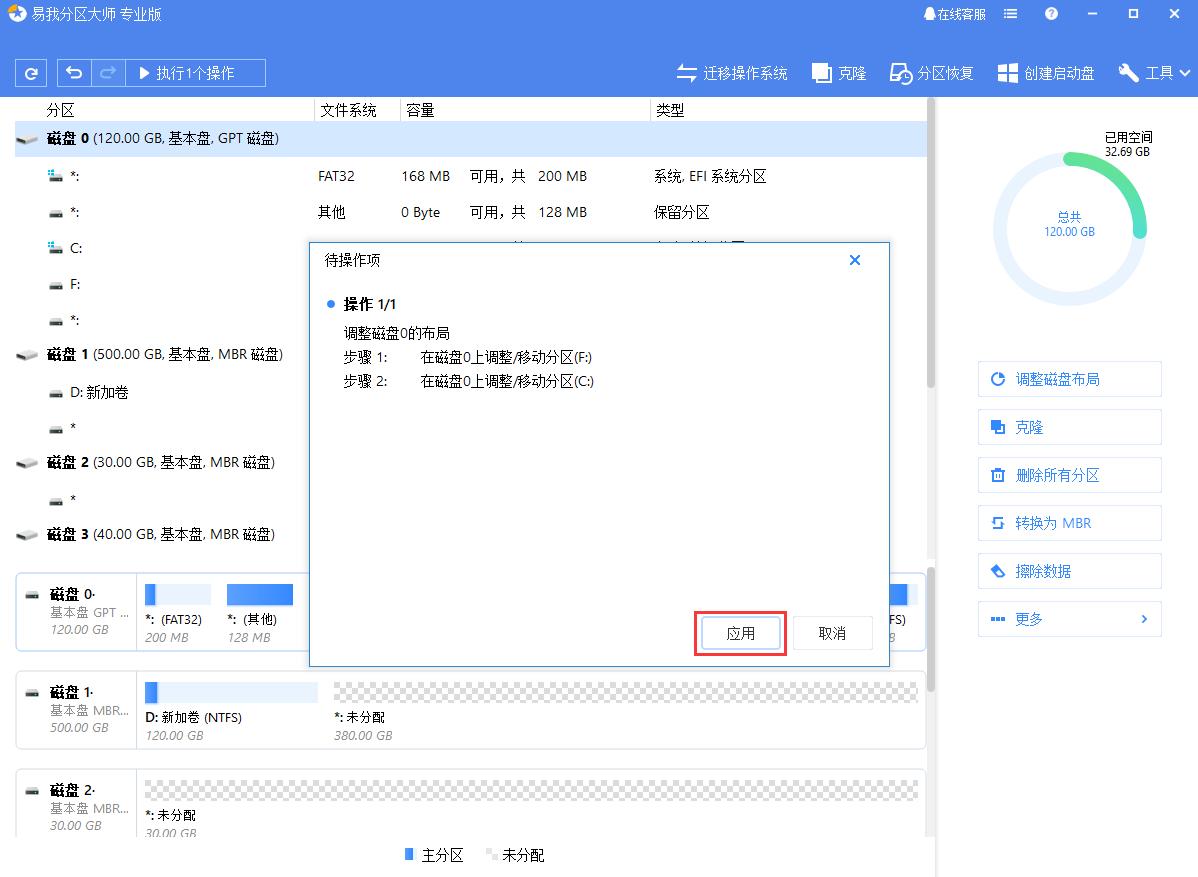The height and width of the screenshot is (877, 1198).
Task: Launch 创建启动盘 (Create Bootable Disk)
Action: (x=1045, y=72)
